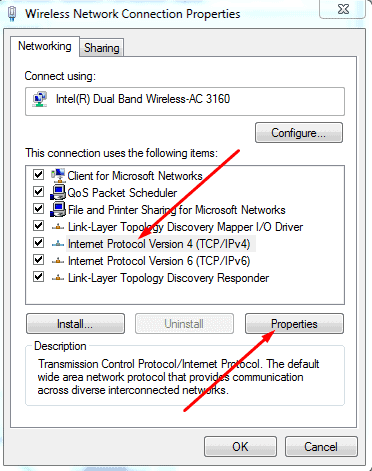Select Link-Layer Topology Discovery Responder item
The height and width of the screenshot is (471, 372).
(168, 278)
